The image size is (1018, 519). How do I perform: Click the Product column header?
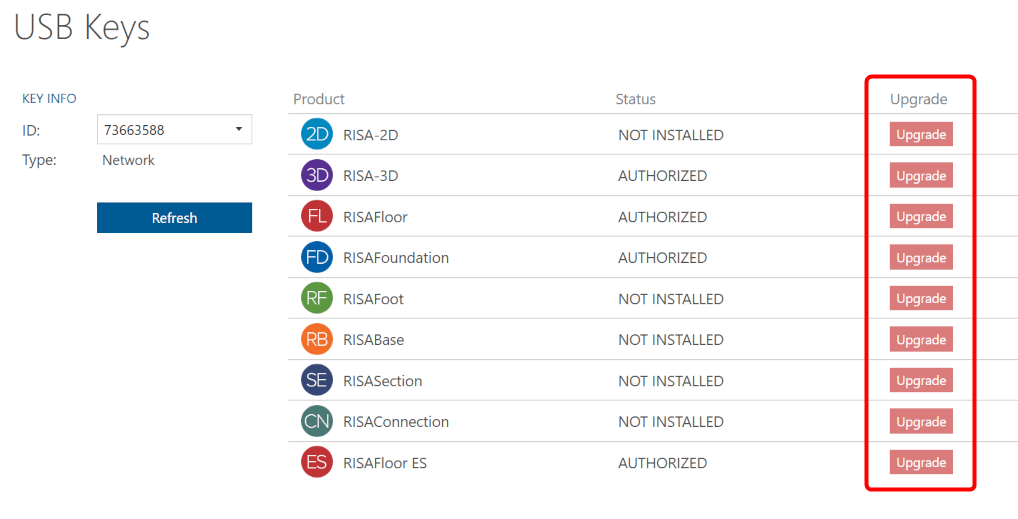[x=319, y=99]
